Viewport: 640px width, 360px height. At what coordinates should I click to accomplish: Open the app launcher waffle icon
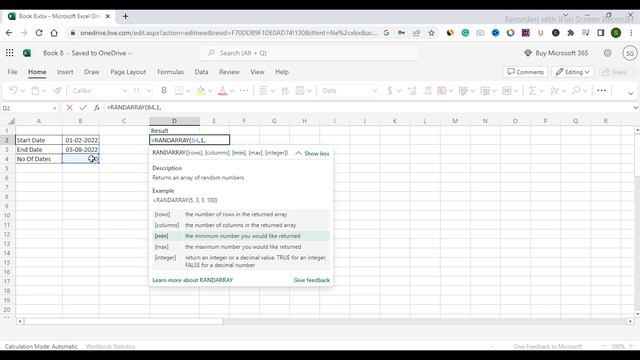click(x=9, y=53)
